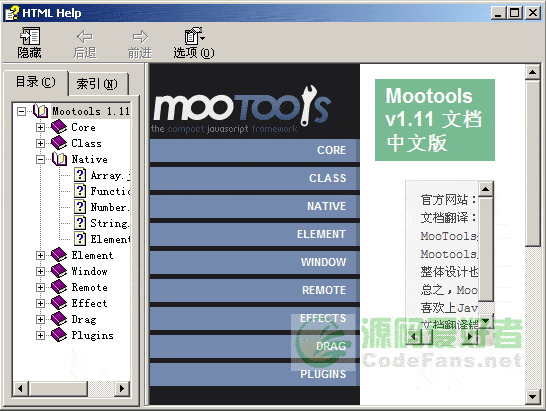546x411 pixels.
Task: Click the topic page icon for Function
Action: point(80,191)
